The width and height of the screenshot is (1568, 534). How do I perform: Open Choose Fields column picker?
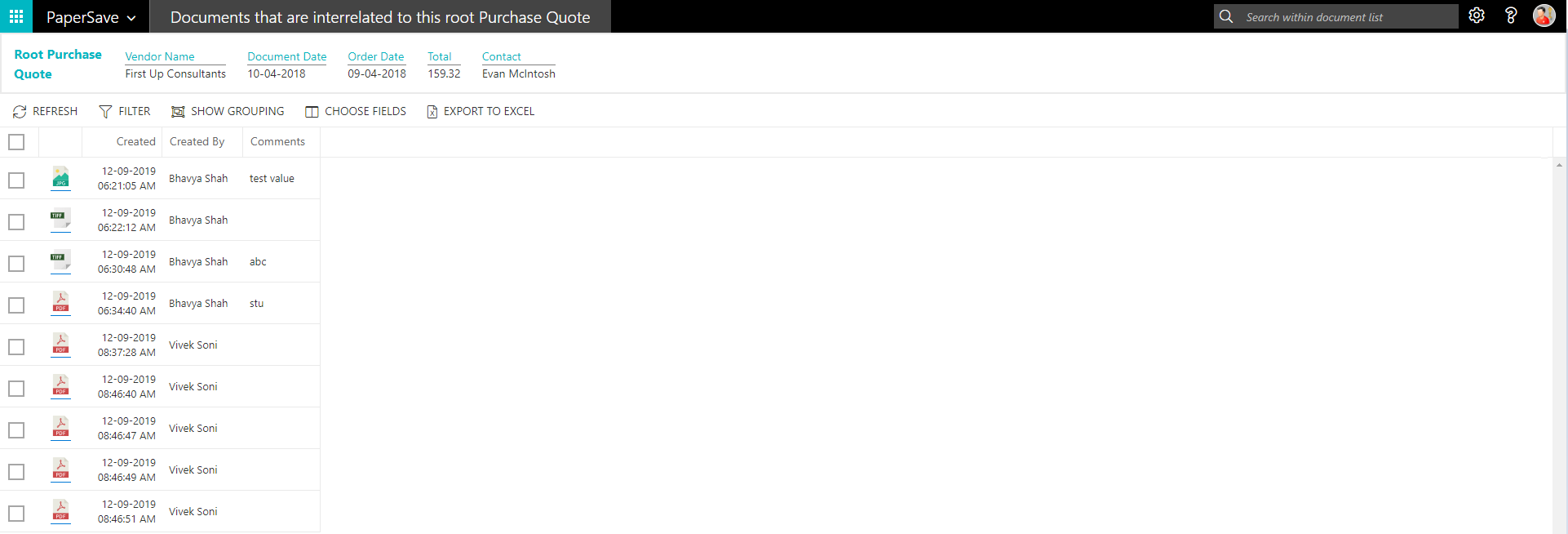click(356, 111)
